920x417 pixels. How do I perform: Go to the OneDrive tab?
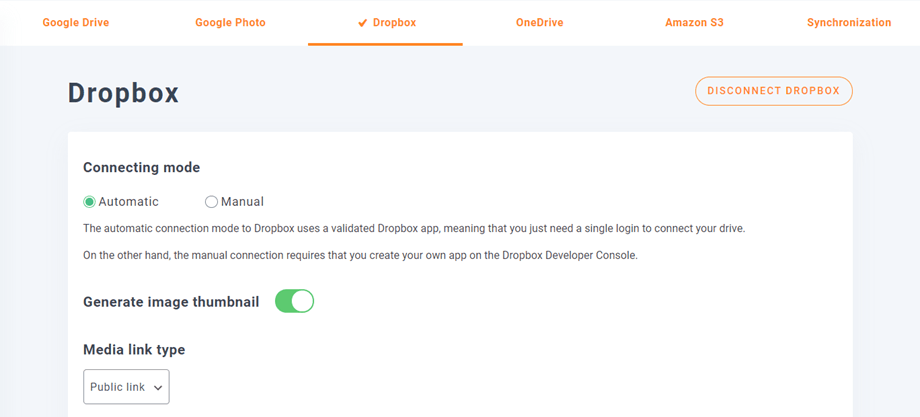(539, 22)
